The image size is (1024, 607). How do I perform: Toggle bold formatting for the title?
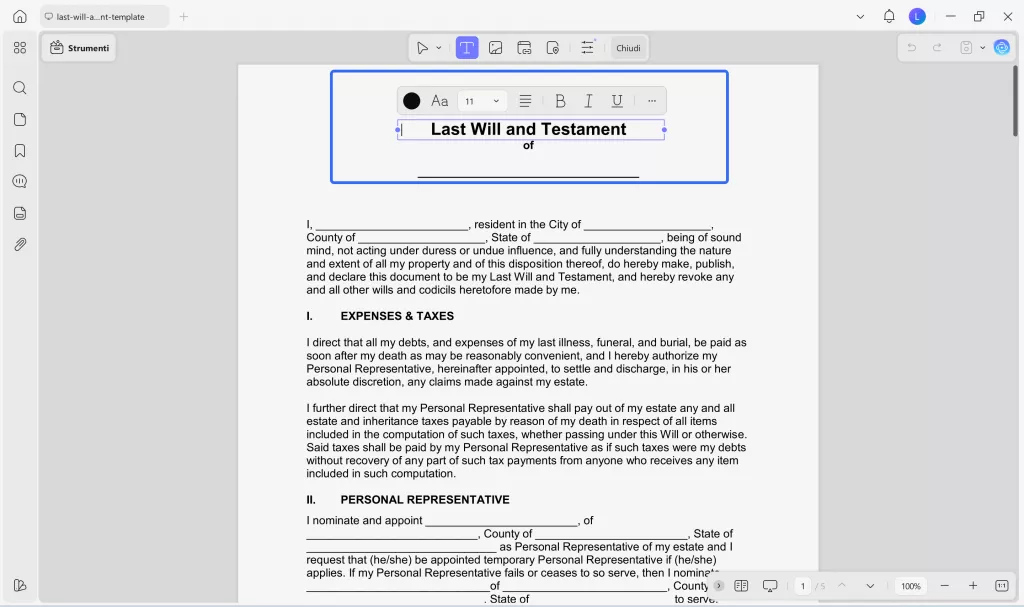pyautogui.click(x=560, y=100)
